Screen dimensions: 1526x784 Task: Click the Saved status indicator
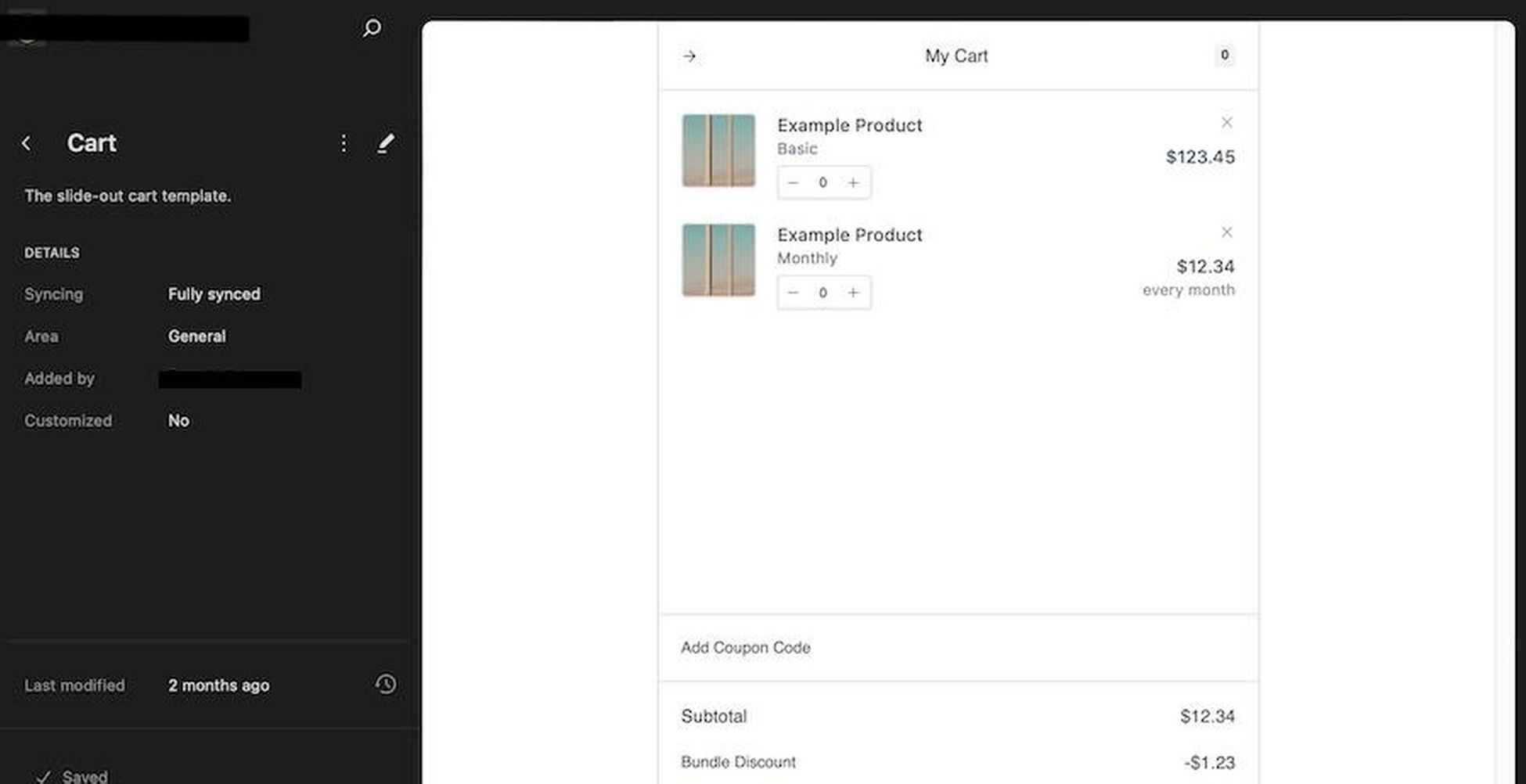click(x=73, y=776)
